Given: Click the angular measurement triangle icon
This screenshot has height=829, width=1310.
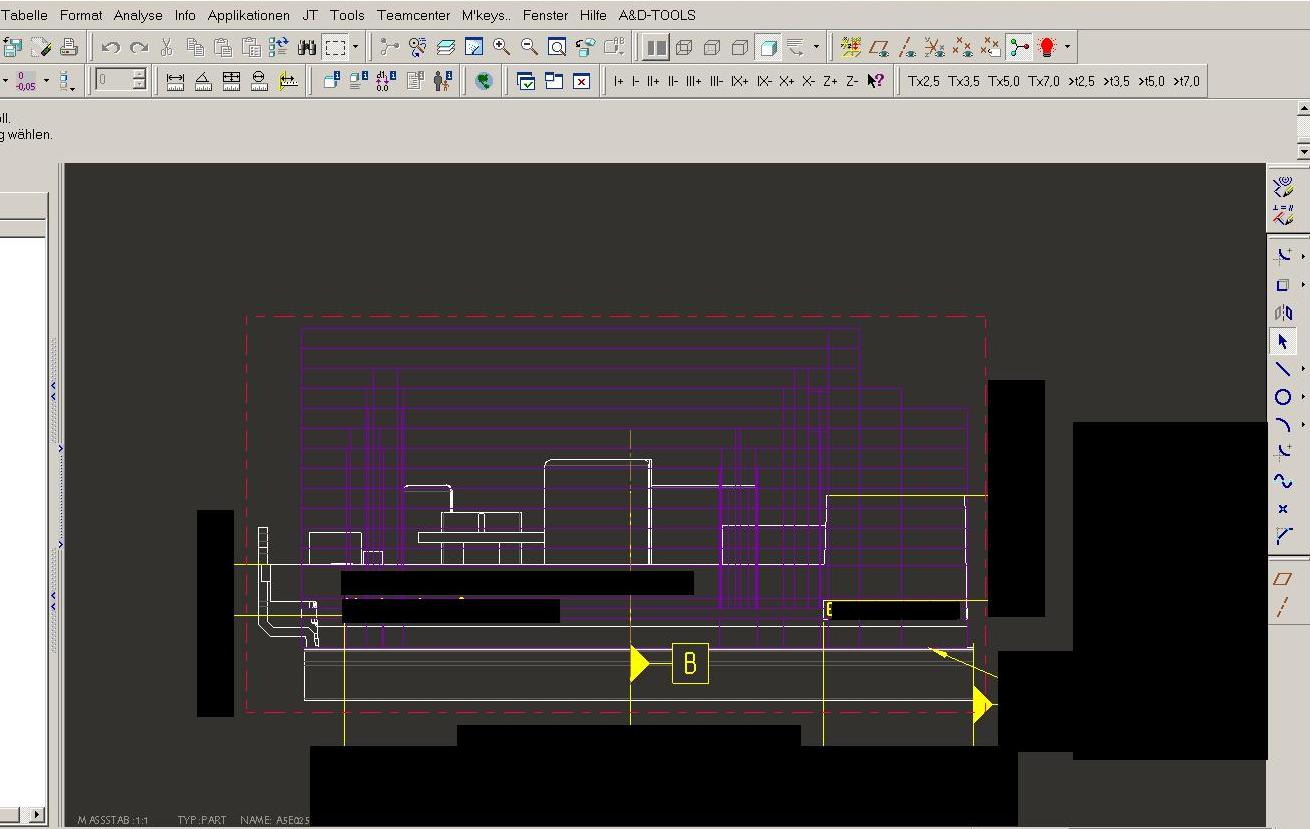Looking at the screenshot, I should 203,81.
